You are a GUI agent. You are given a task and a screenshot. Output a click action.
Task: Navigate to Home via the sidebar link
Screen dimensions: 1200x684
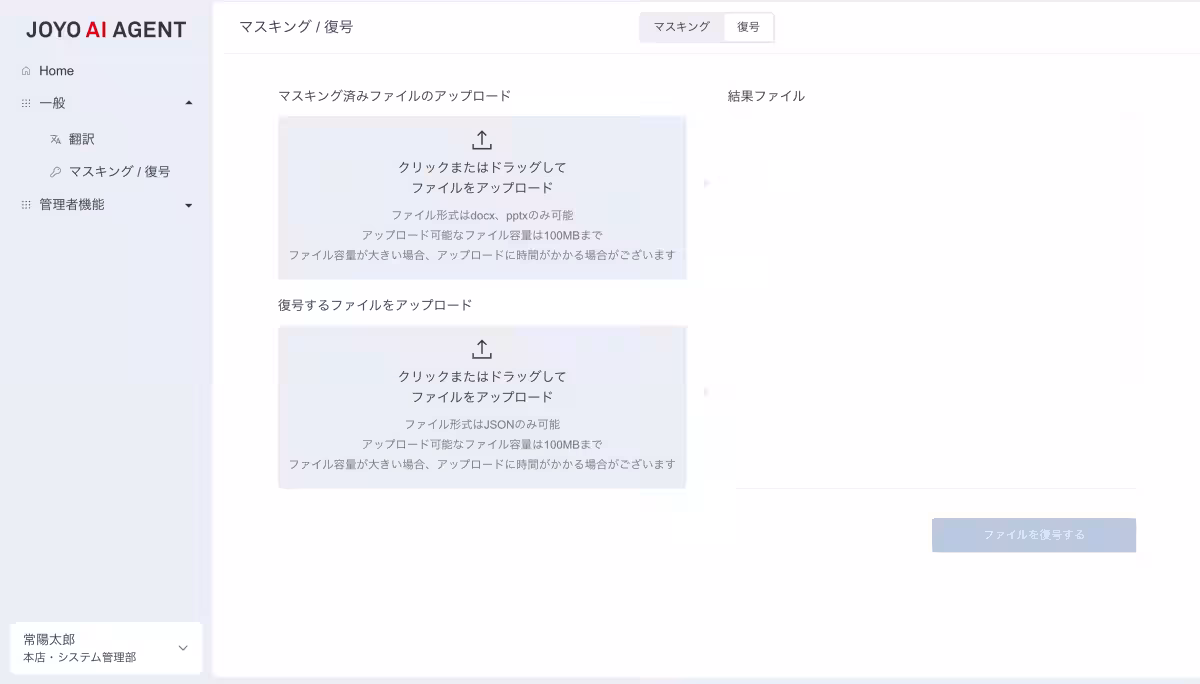[58, 70]
